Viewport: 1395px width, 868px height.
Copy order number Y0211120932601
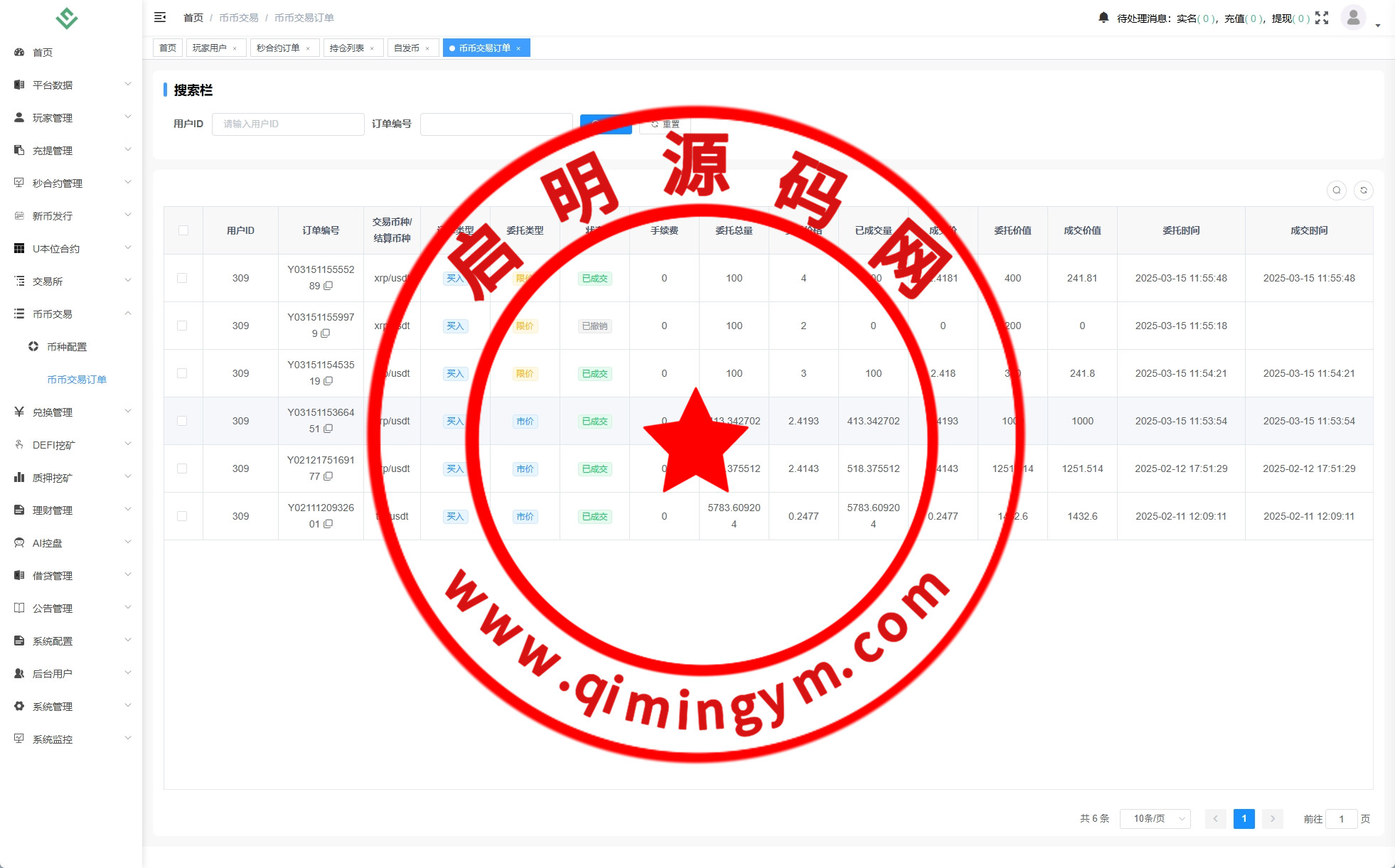pos(328,524)
